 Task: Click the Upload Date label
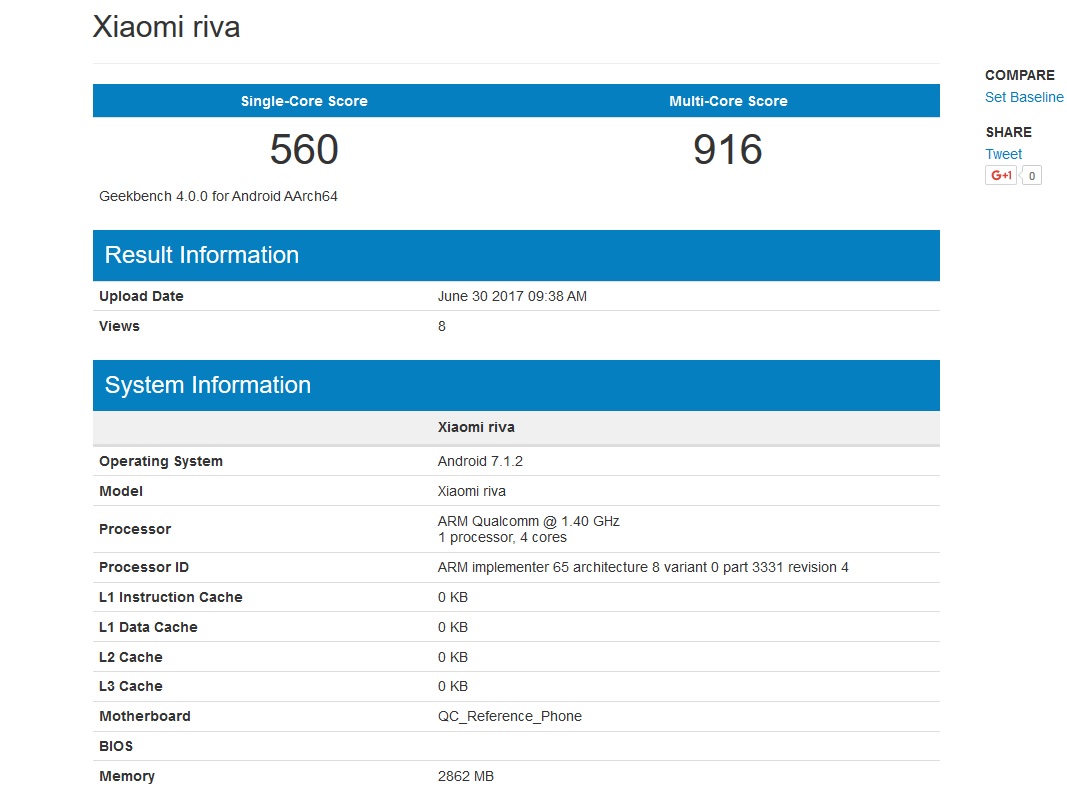141,296
